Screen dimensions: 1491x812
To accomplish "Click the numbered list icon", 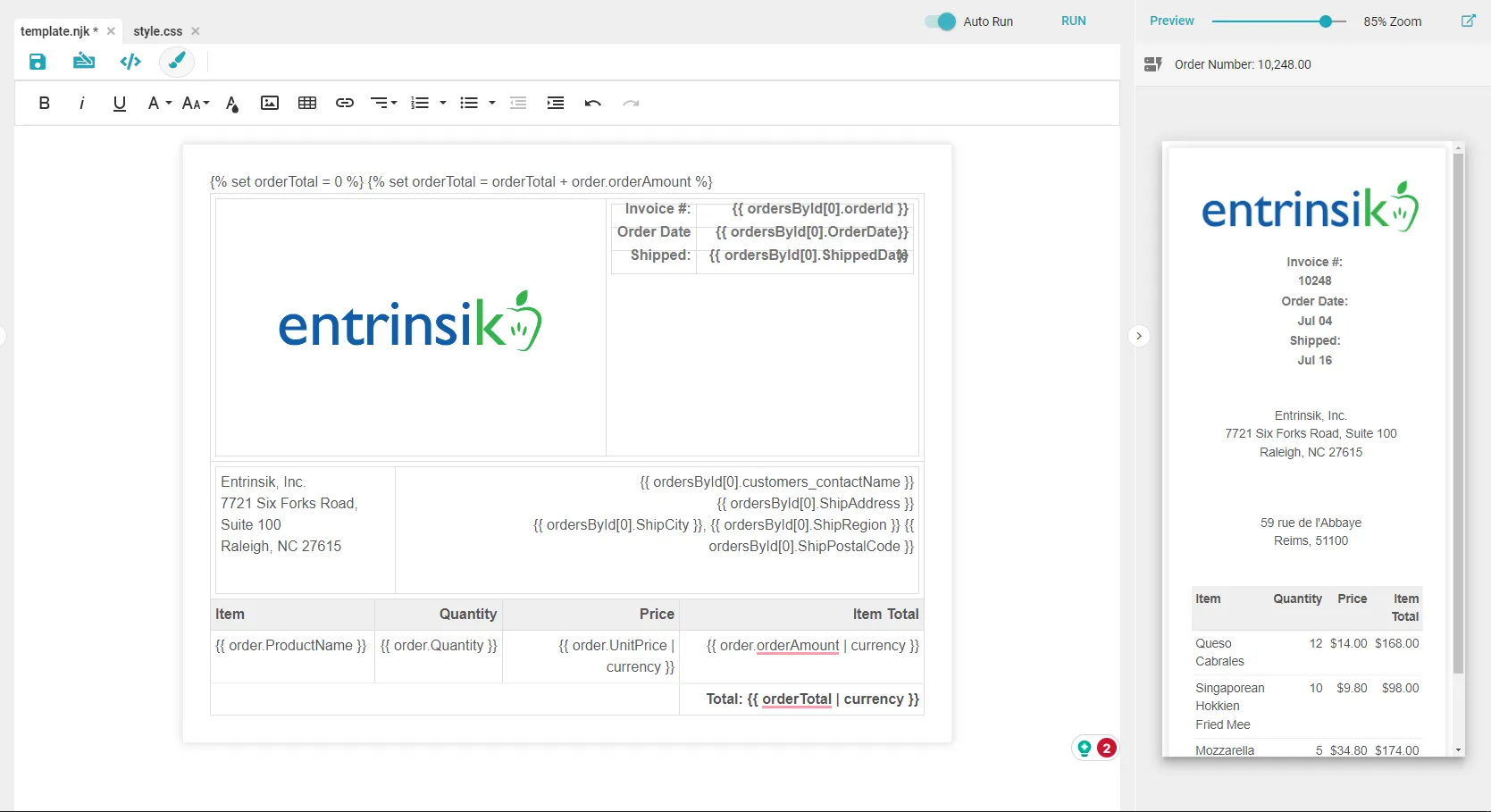I will point(420,103).
